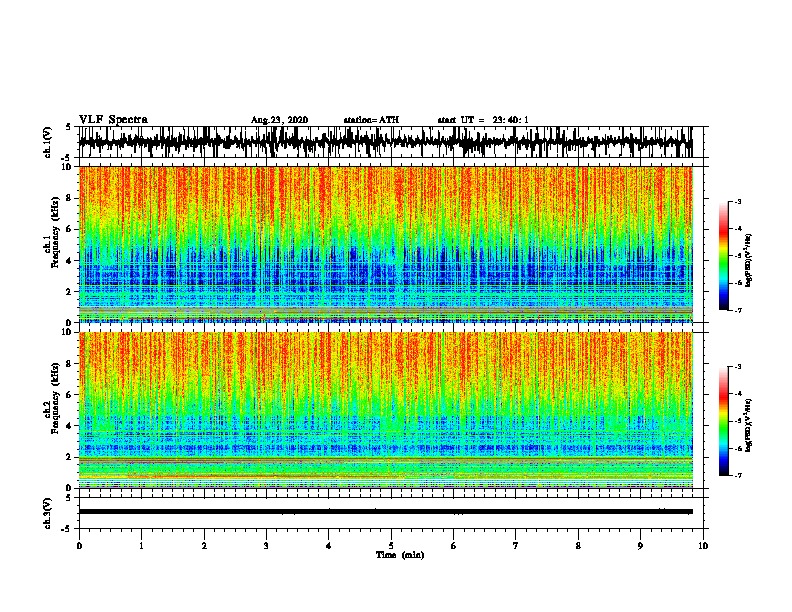Click the ch.3(V) axis label
The image size is (792, 612).
(x=47, y=513)
